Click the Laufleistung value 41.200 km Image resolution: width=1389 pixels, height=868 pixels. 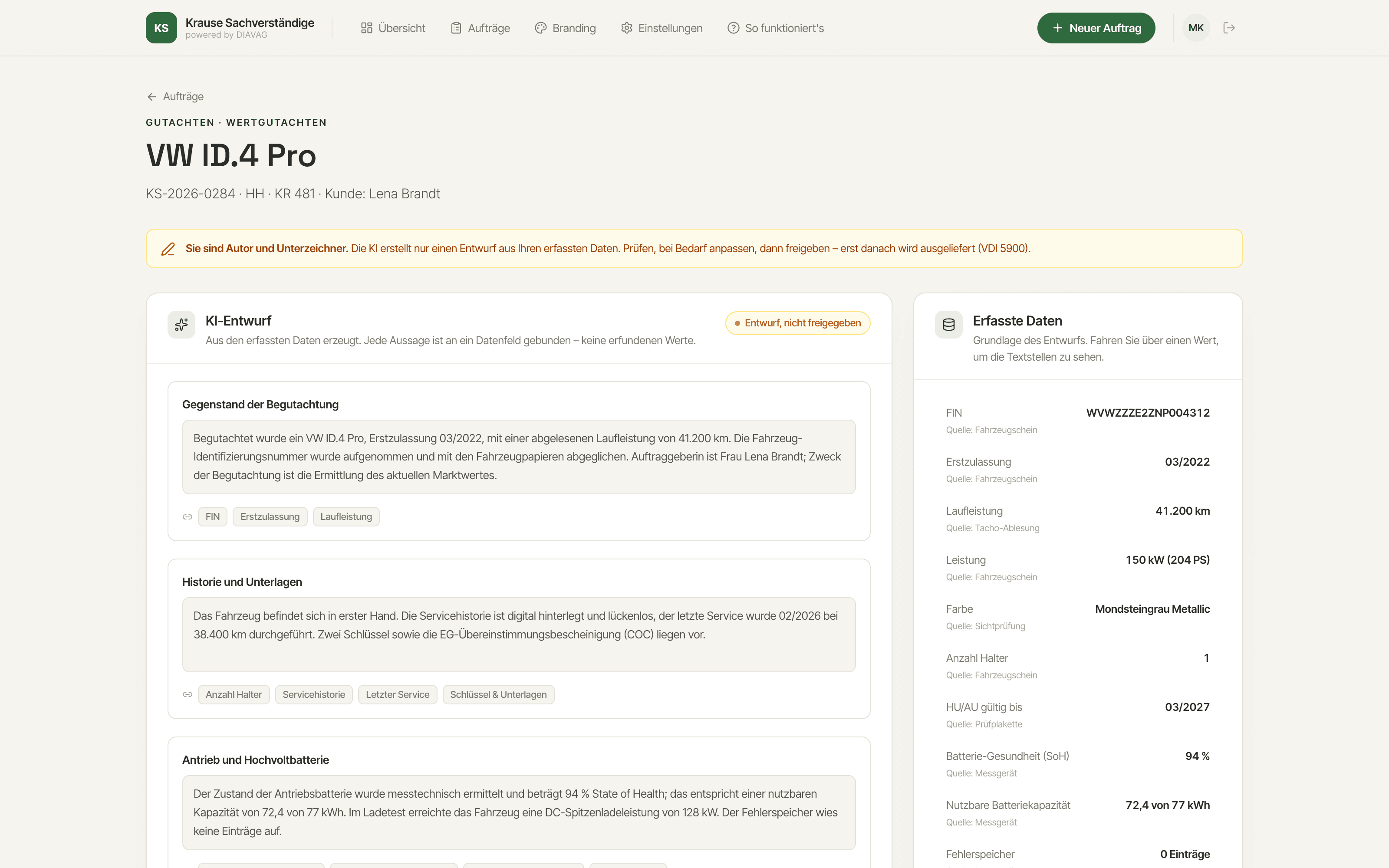coord(1182,511)
